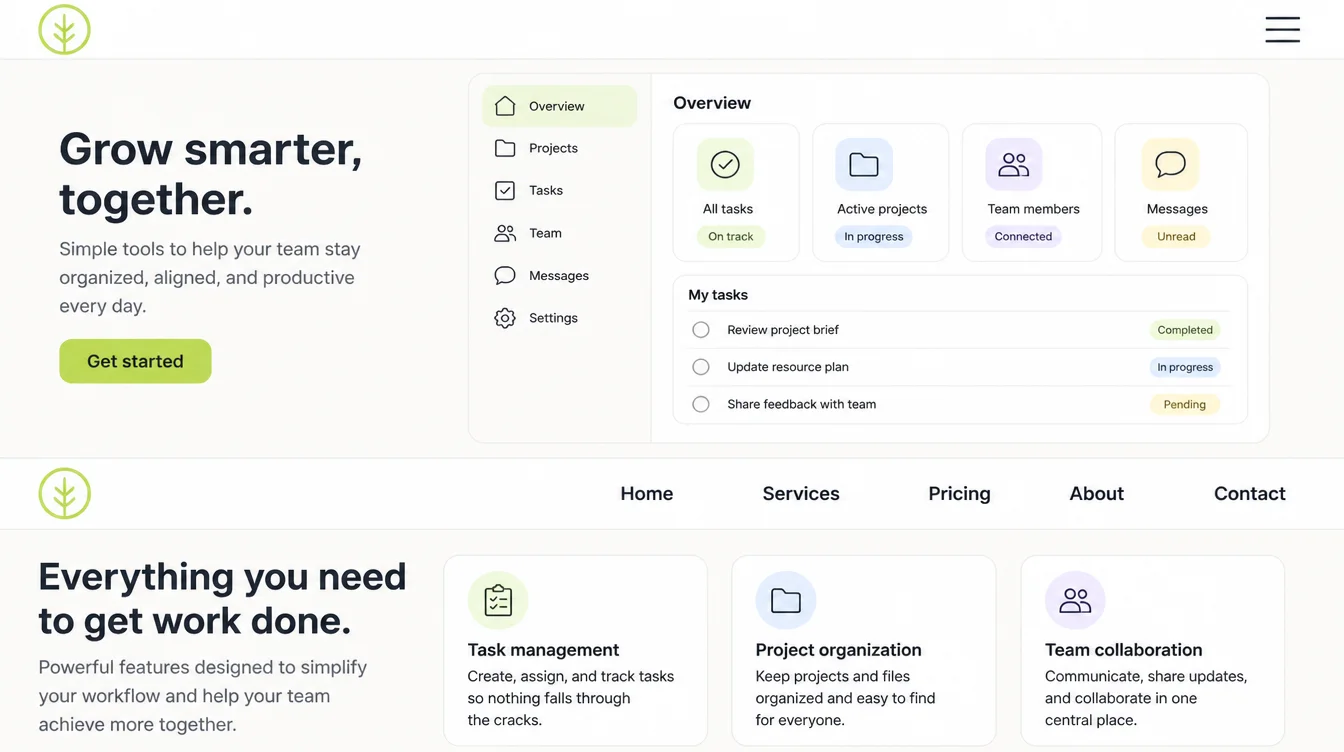Select the Overview house icon in the sidebar
The height and width of the screenshot is (752, 1344).
(x=505, y=106)
